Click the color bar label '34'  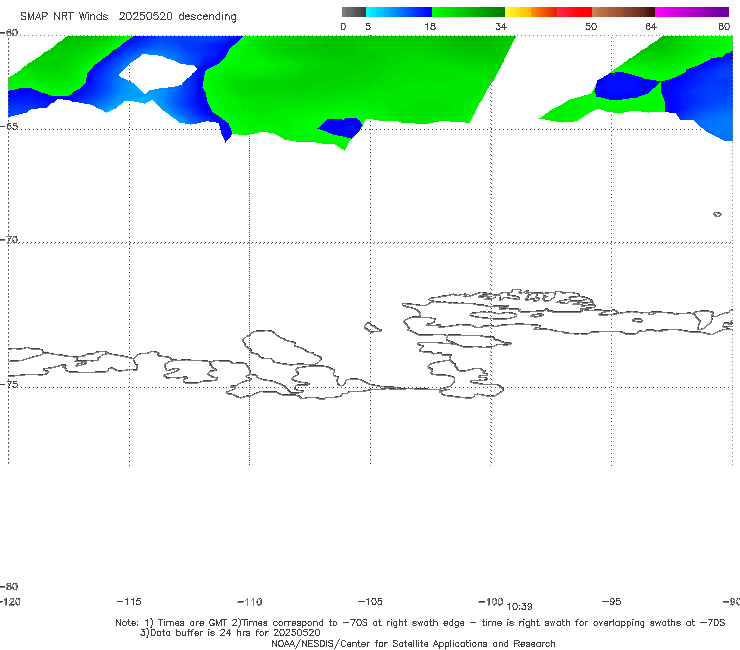click(501, 26)
